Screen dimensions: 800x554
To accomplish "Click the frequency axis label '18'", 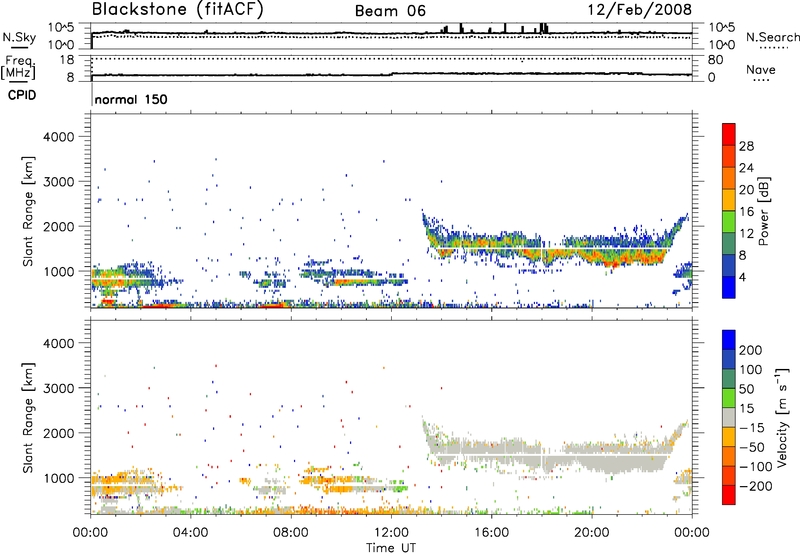I will click(x=66, y=60).
